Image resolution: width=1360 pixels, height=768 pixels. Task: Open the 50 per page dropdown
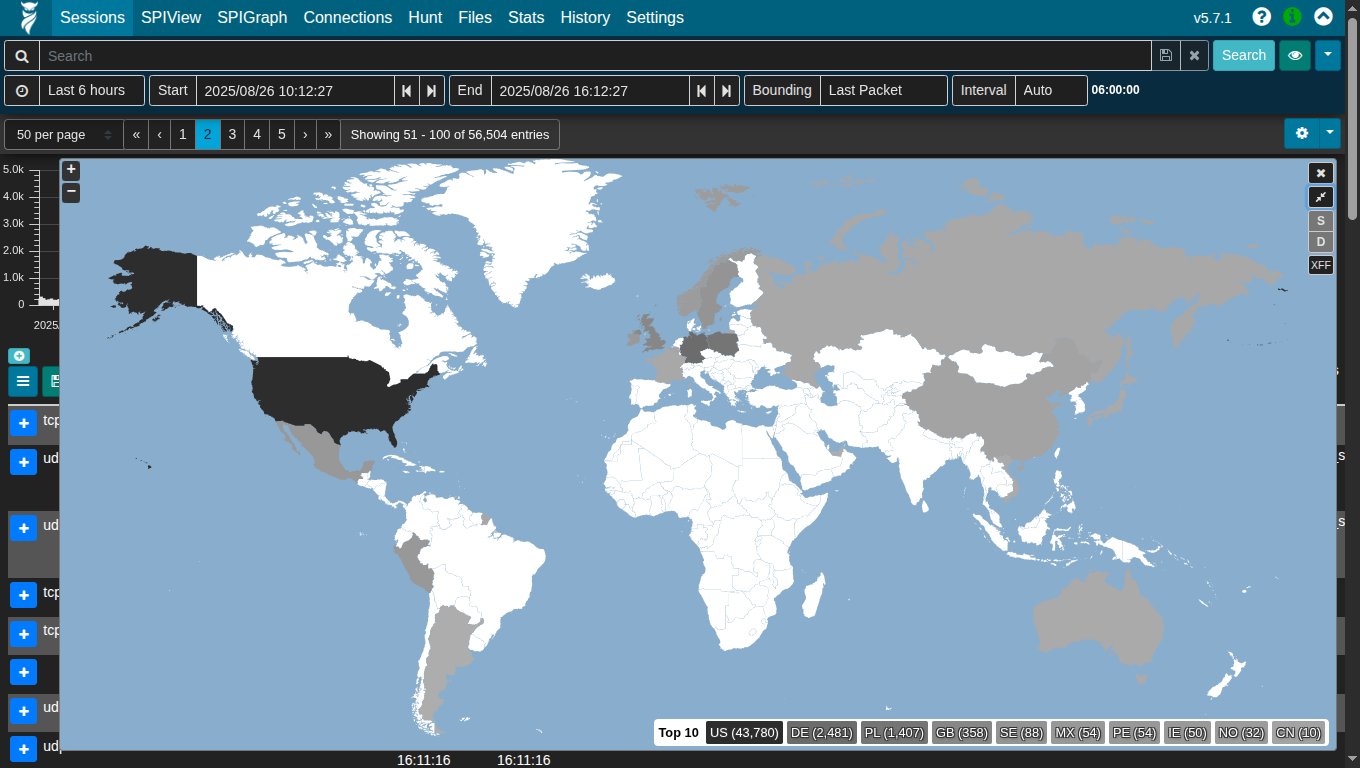coord(64,134)
